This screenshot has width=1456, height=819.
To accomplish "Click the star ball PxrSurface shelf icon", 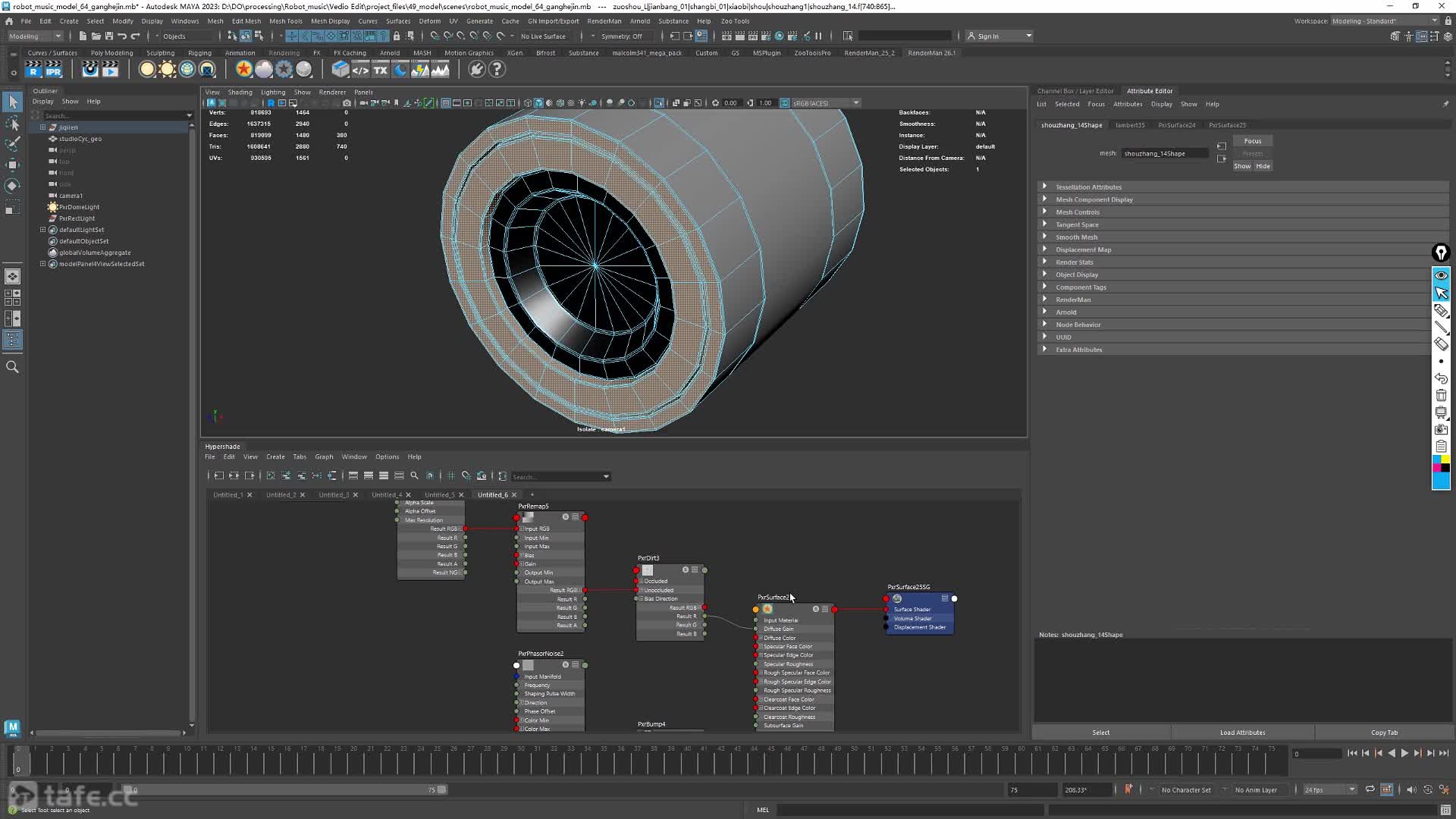I will [x=243, y=70].
